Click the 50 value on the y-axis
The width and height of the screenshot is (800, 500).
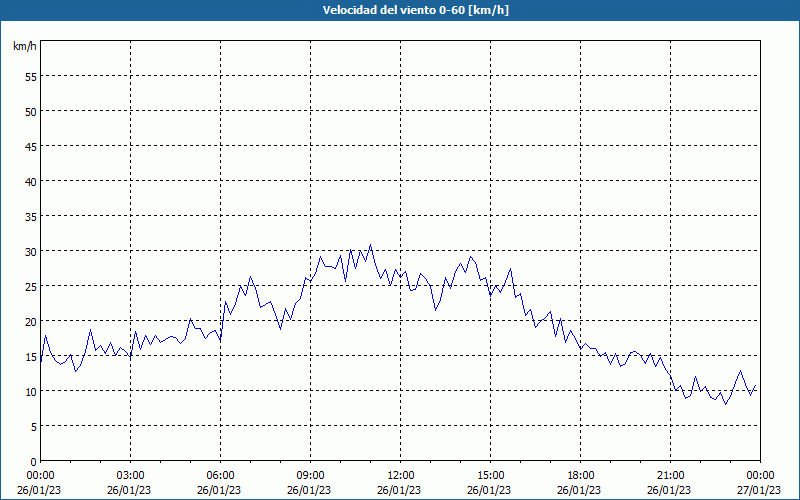coord(31,112)
